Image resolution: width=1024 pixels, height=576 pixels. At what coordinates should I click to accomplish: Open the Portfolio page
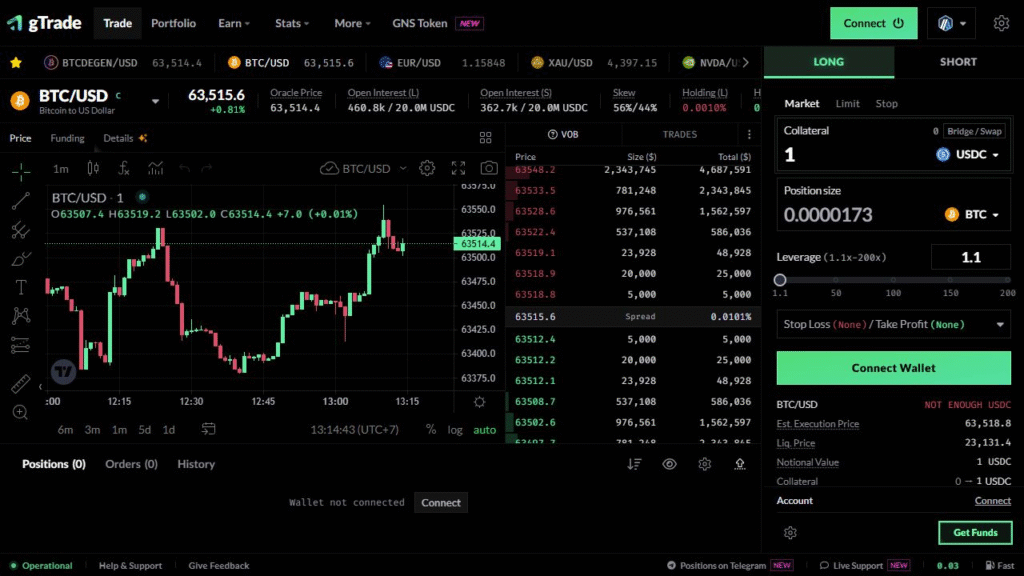point(173,24)
